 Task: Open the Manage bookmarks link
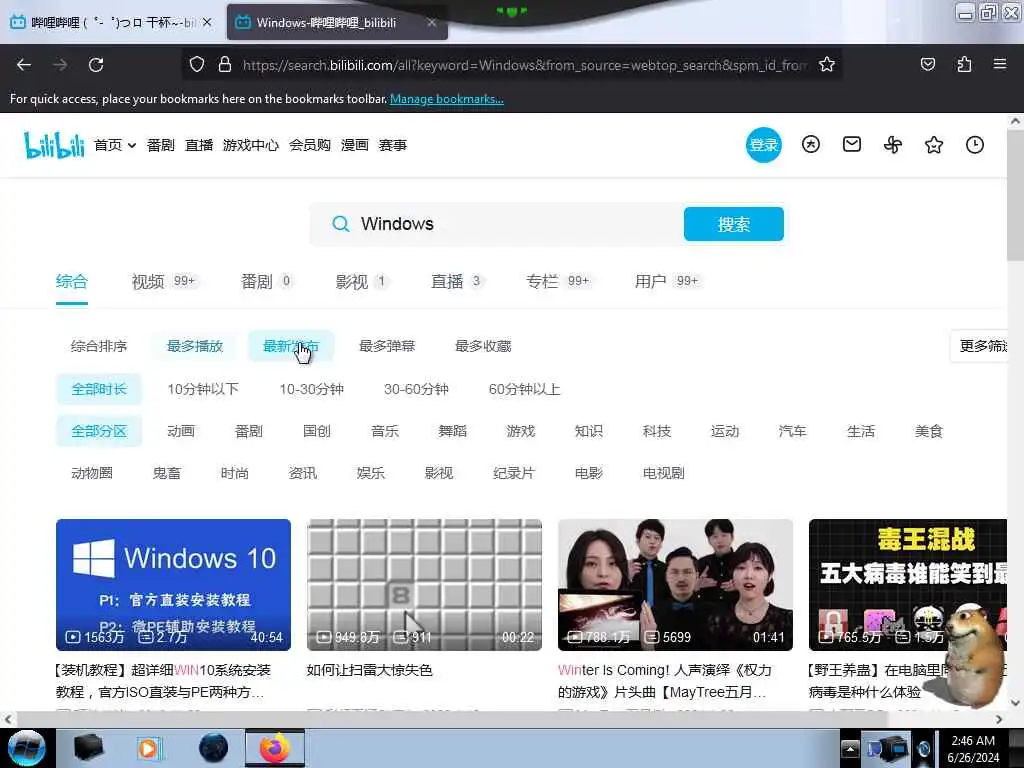[447, 99]
